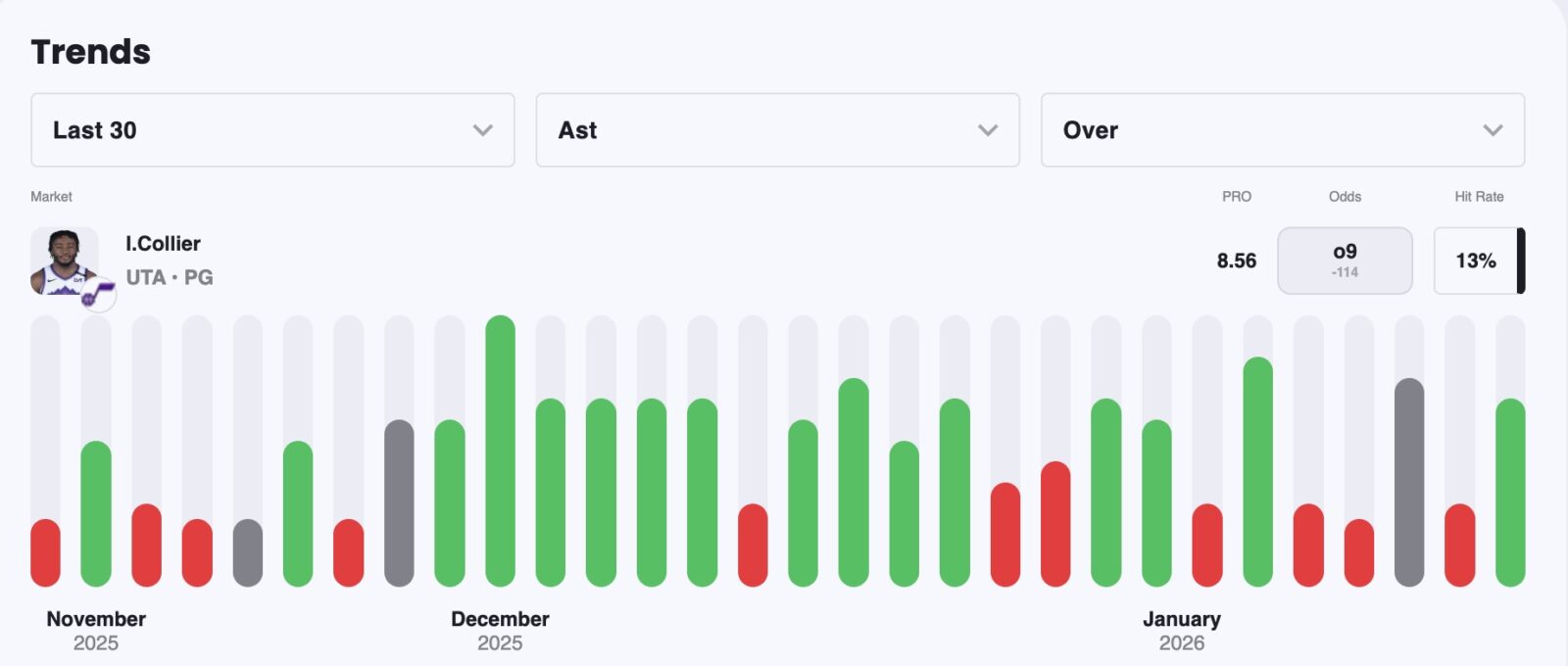
Task: Open the Last 30 range dropdown
Action: click(272, 130)
